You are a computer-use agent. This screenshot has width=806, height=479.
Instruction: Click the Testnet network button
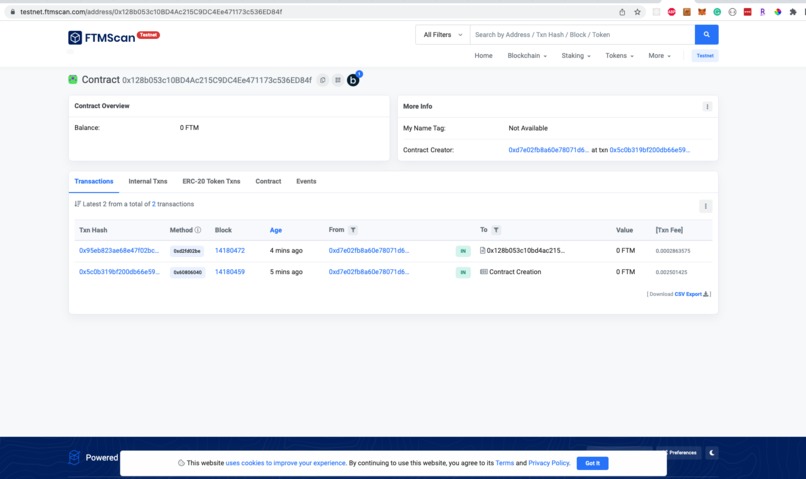pos(705,56)
